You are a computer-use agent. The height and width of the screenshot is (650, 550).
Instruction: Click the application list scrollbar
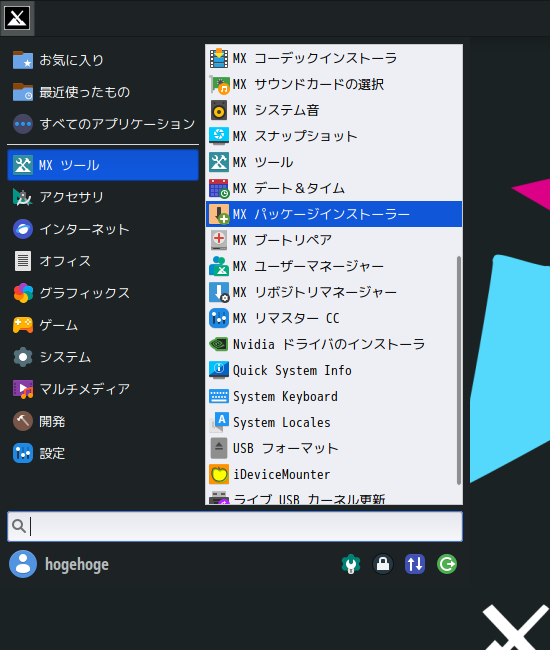coord(458,370)
